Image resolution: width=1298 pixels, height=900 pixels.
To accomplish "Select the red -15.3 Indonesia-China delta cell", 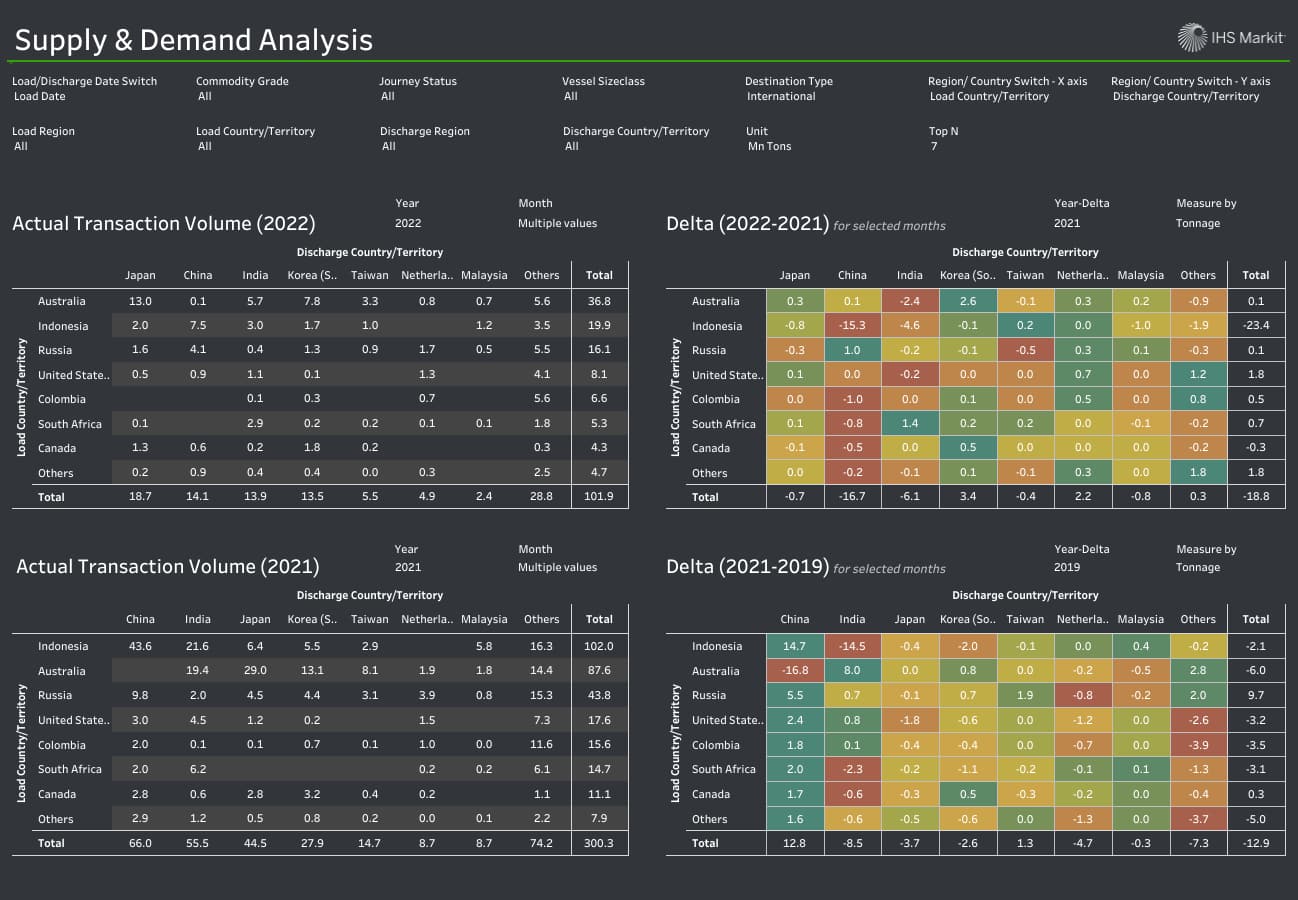I will [x=852, y=326].
